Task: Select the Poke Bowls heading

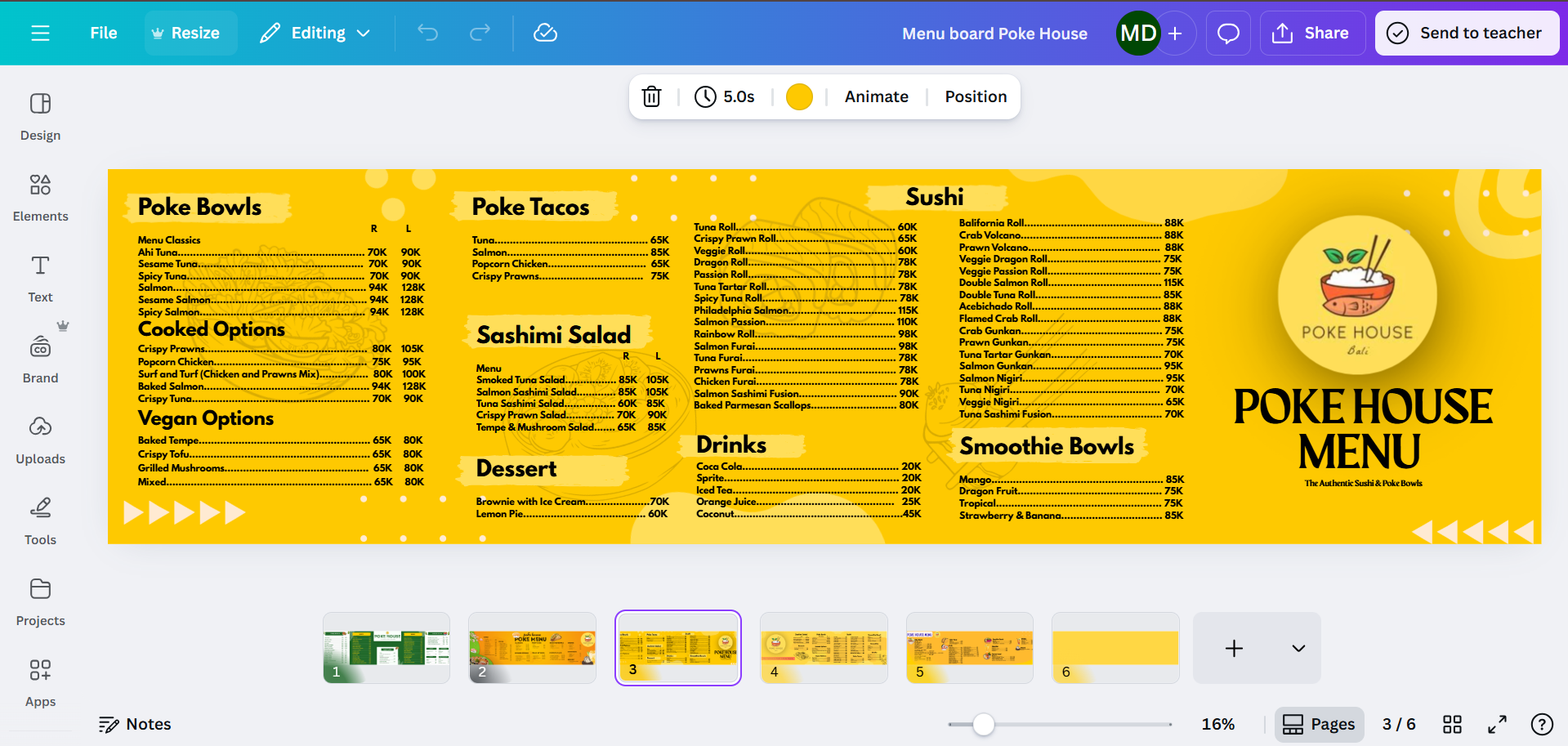Action: (x=200, y=207)
